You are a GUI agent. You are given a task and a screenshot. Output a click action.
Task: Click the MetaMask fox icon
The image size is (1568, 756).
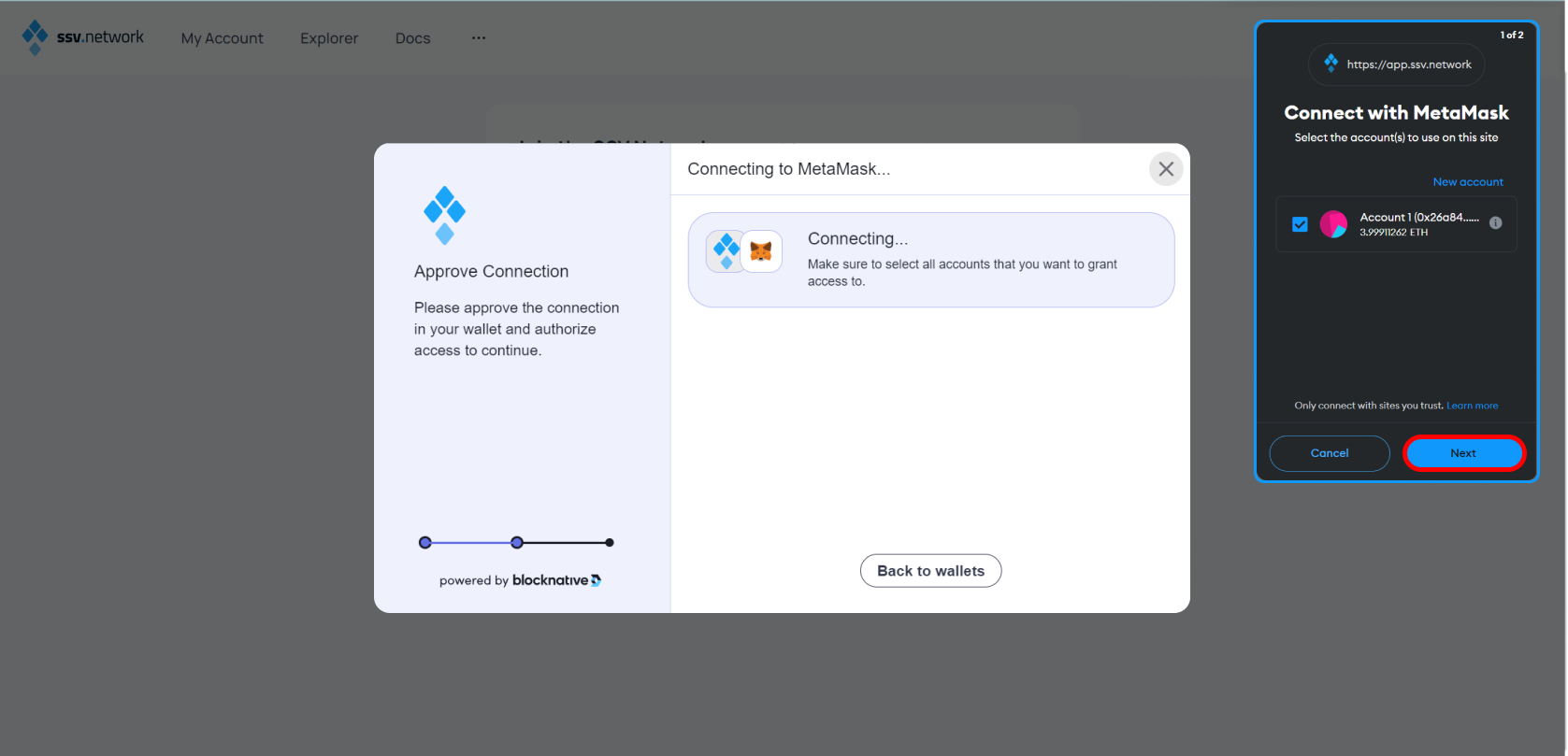(762, 251)
